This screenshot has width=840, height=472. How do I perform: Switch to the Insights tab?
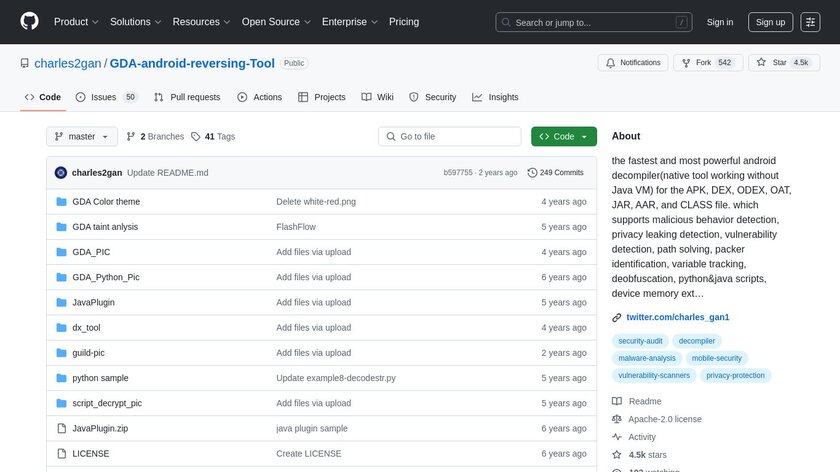[x=496, y=97]
